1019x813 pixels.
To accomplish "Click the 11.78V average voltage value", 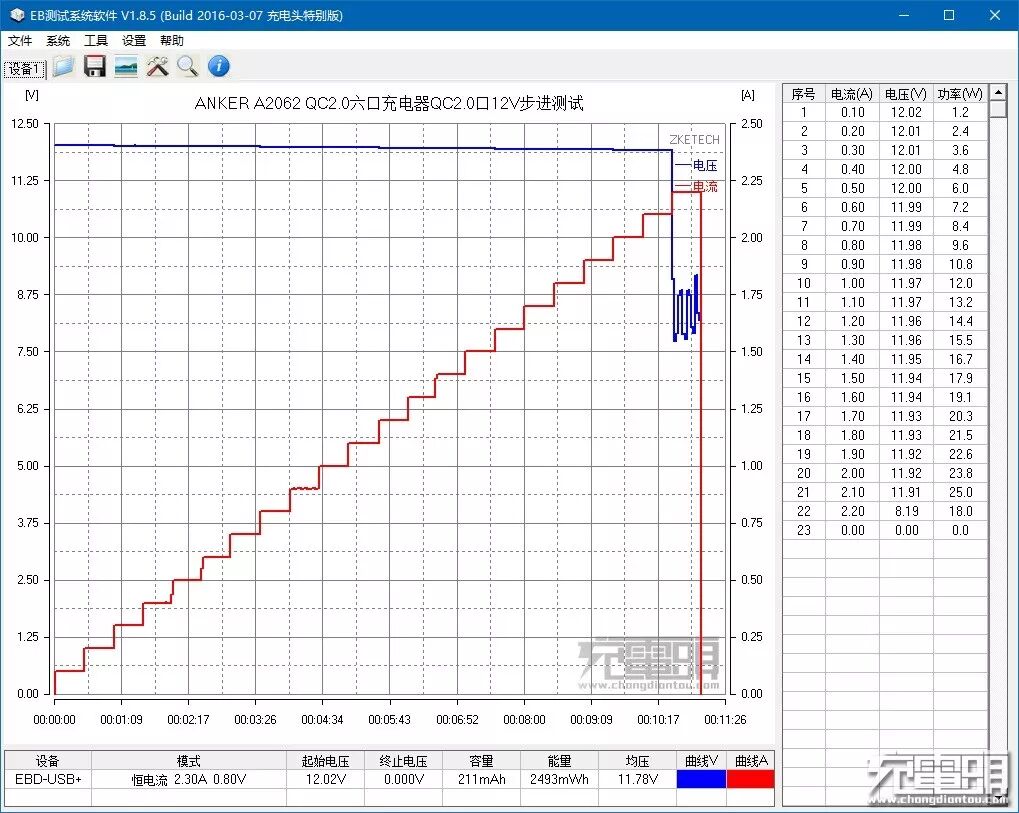I will (x=637, y=779).
